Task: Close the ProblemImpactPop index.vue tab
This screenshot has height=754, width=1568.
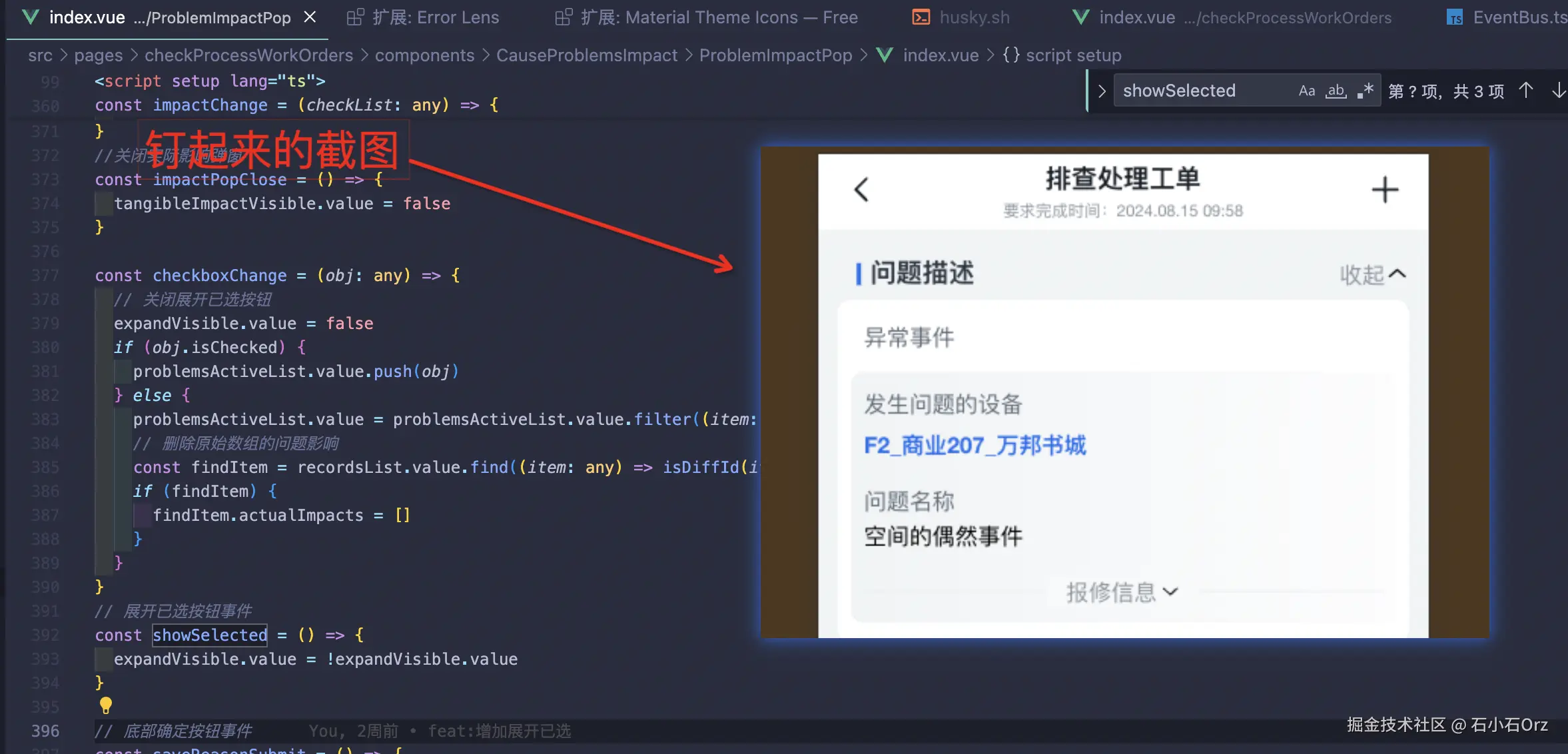Action: 310,17
